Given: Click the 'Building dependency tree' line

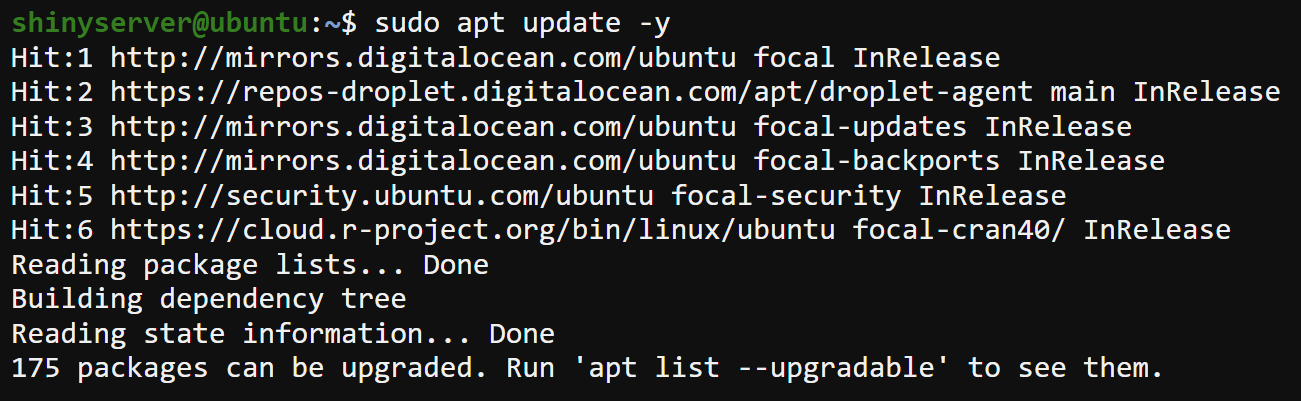Looking at the screenshot, I should tap(208, 299).
